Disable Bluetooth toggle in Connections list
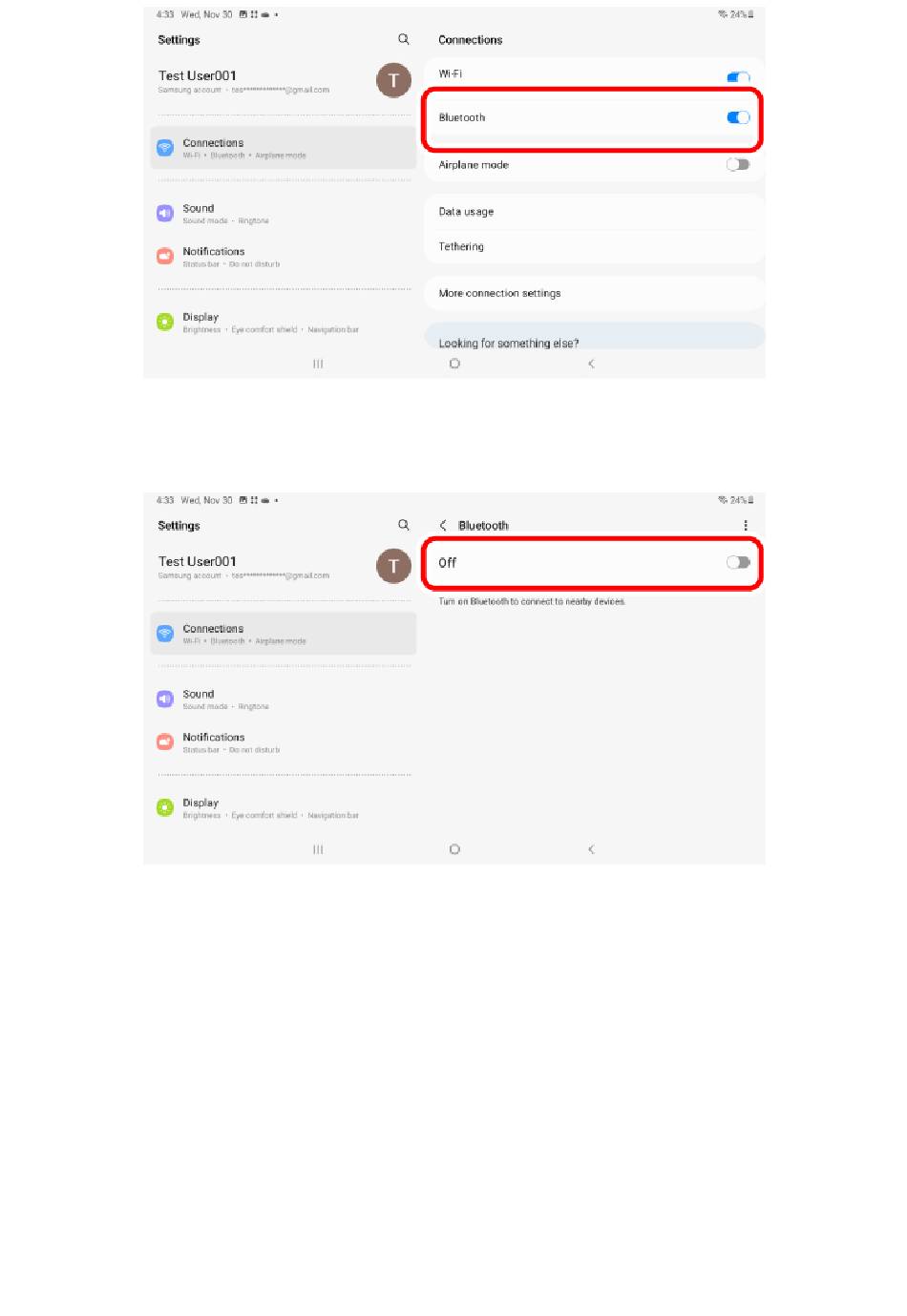The height and width of the screenshot is (1316, 907). pyautogui.click(x=738, y=117)
